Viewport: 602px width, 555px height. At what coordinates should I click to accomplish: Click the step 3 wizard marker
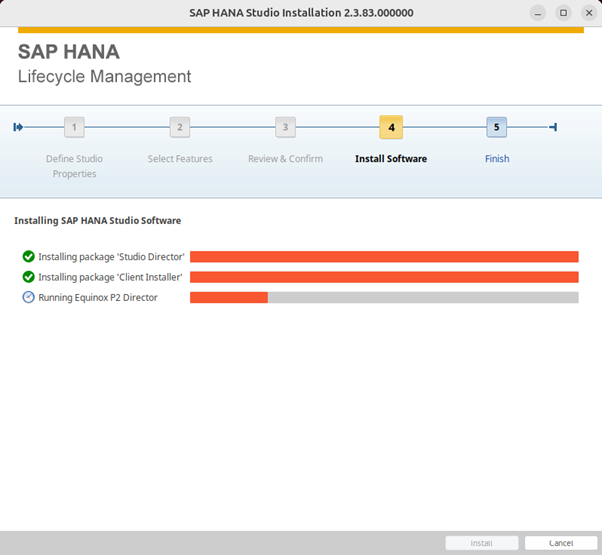(285, 127)
